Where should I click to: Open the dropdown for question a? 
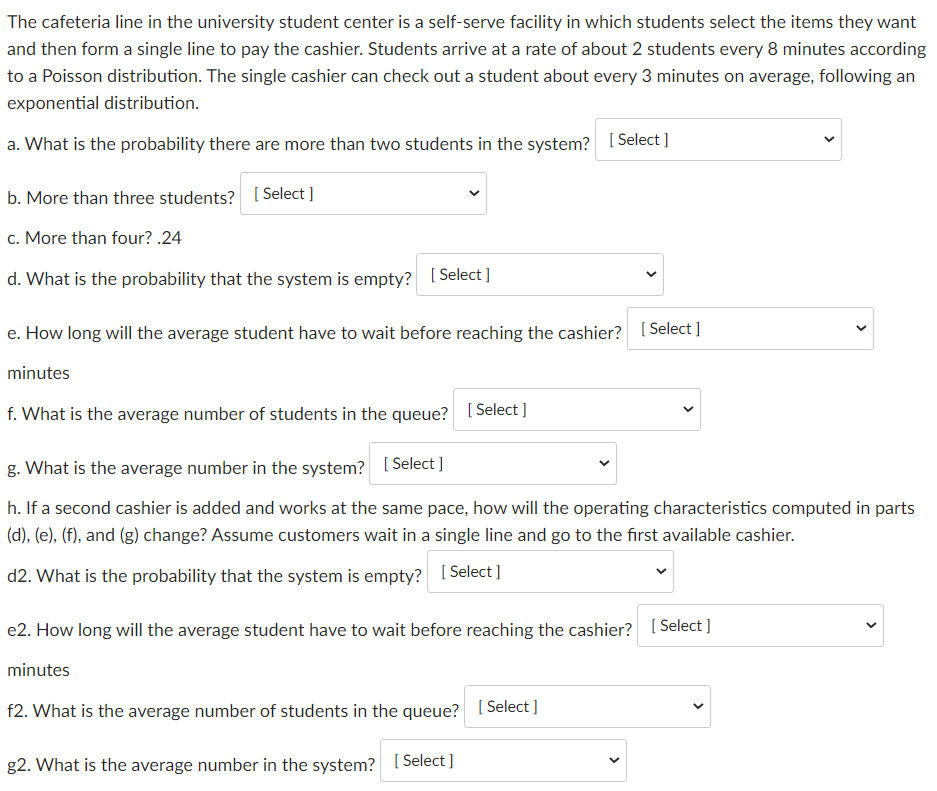pyautogui.click(x=718, y=140)
